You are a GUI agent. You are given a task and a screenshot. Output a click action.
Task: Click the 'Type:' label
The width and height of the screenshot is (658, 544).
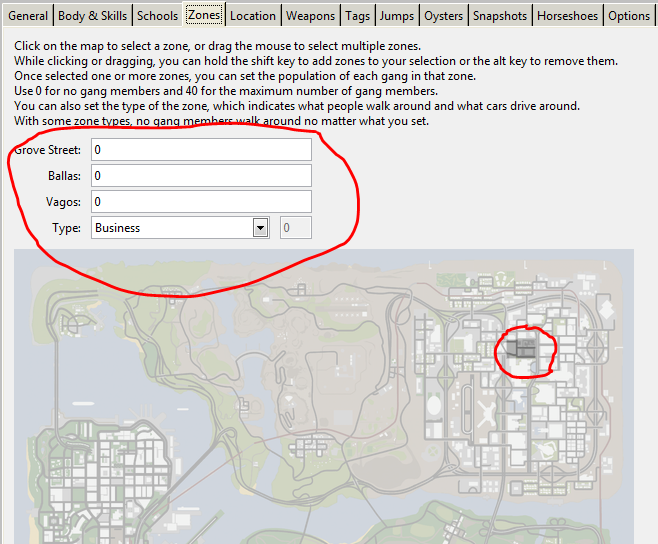[66, 228]
